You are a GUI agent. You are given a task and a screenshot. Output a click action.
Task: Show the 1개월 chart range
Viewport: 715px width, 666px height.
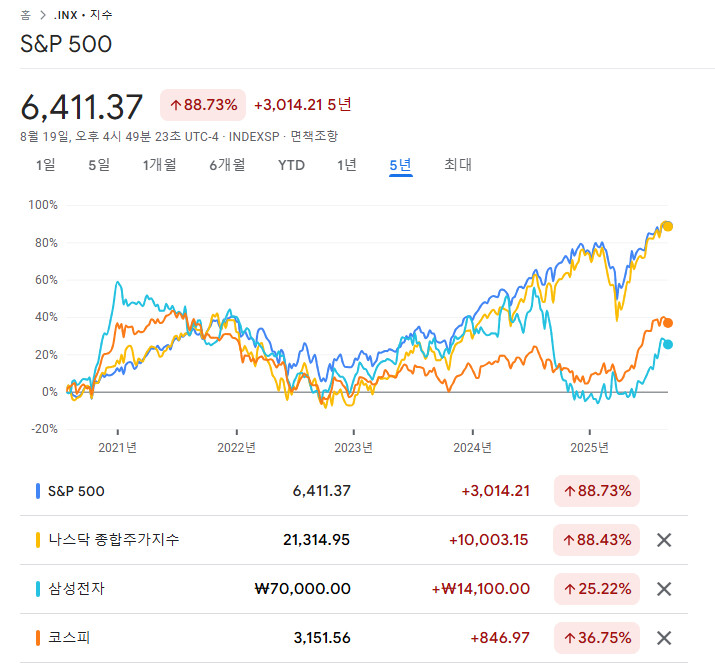click(x=159, y=165)
